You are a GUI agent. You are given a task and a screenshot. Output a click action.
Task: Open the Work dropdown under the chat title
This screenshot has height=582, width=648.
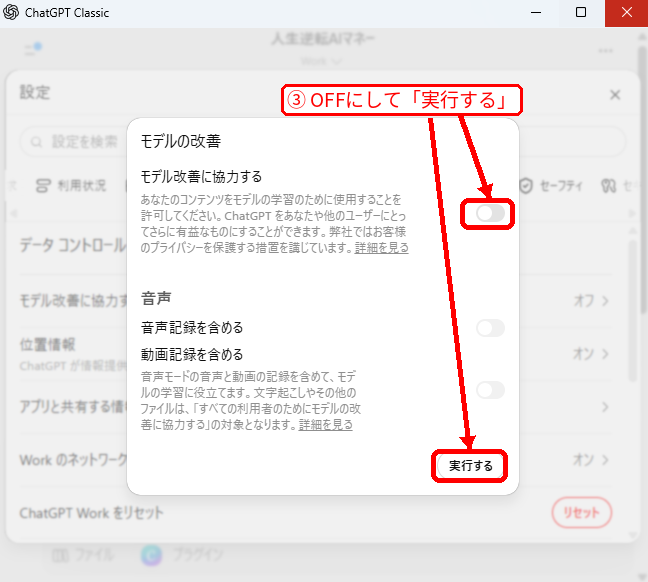tap(322, 61)
